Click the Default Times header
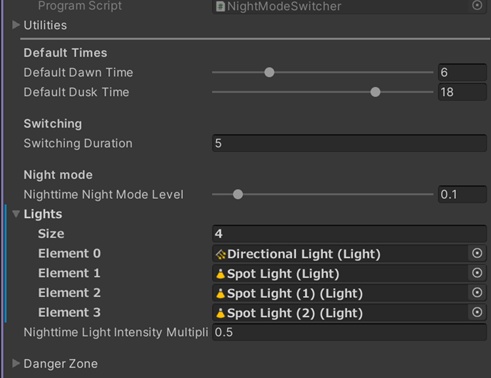491x378 pixels. coord(65,53)
